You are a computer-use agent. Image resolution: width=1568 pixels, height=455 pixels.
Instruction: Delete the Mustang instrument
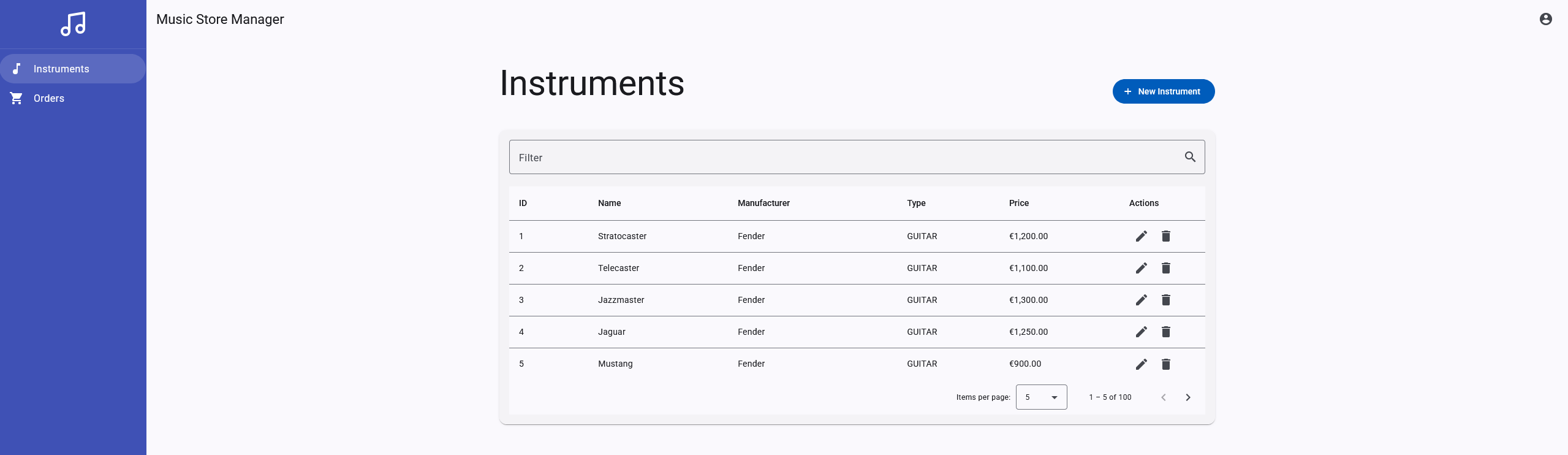click(1165, 364)
